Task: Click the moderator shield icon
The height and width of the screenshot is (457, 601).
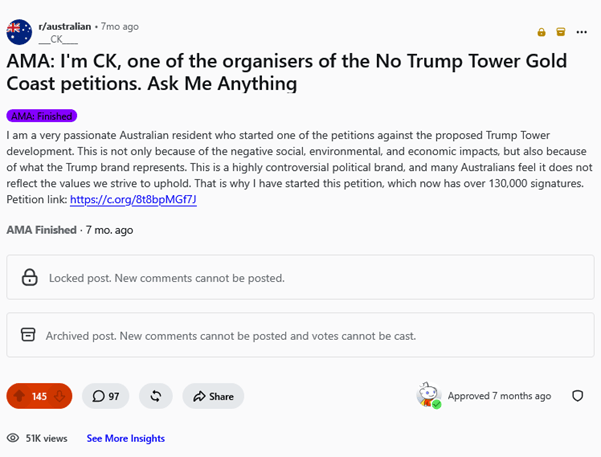Action: point(577,396)
